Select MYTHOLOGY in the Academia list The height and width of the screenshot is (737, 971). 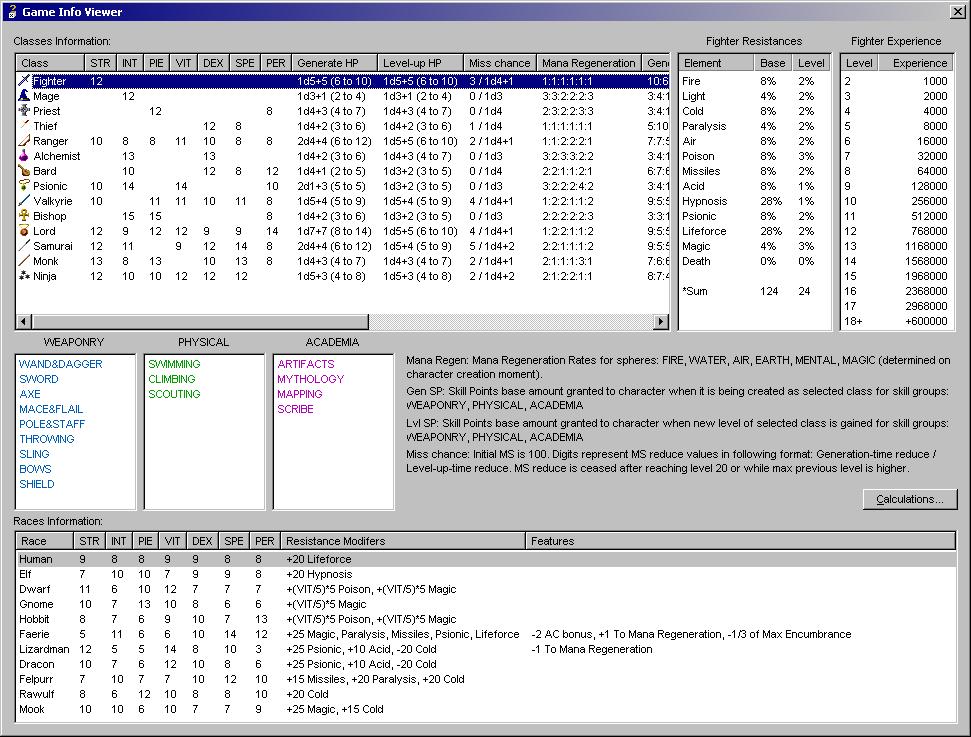pos(310,379)
